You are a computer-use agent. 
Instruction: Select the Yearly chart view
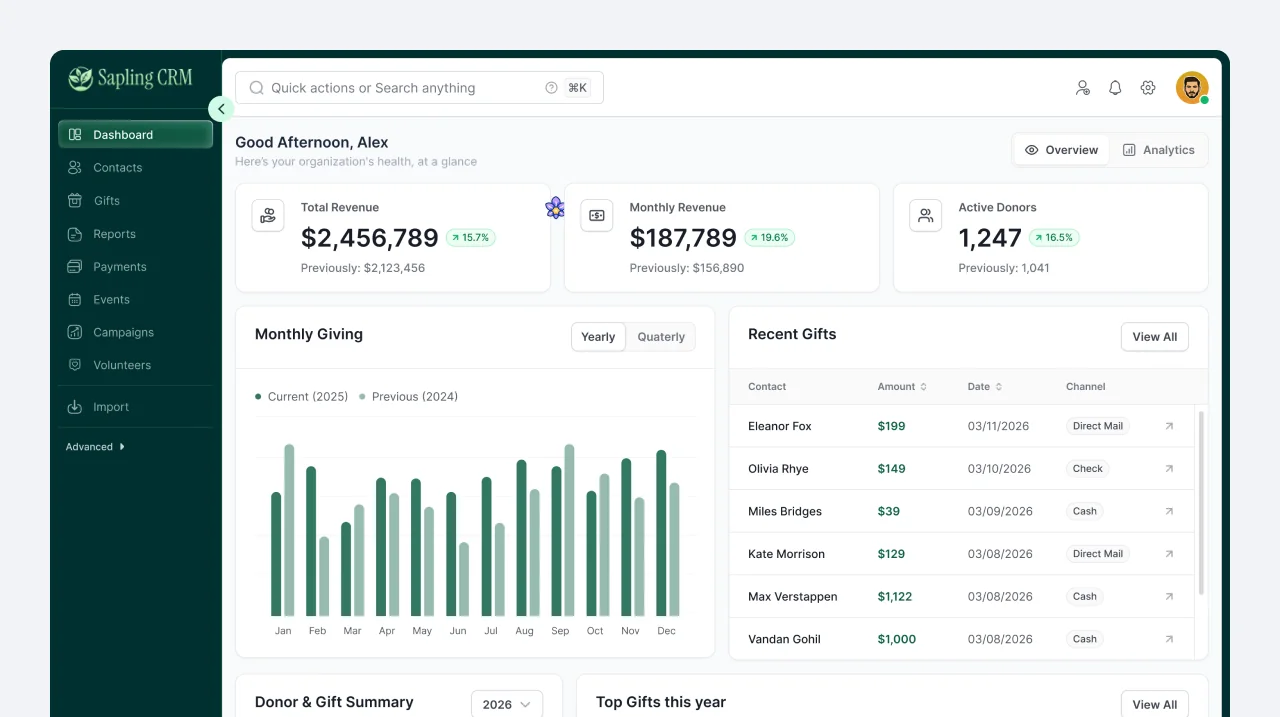[x=598, y=337]
